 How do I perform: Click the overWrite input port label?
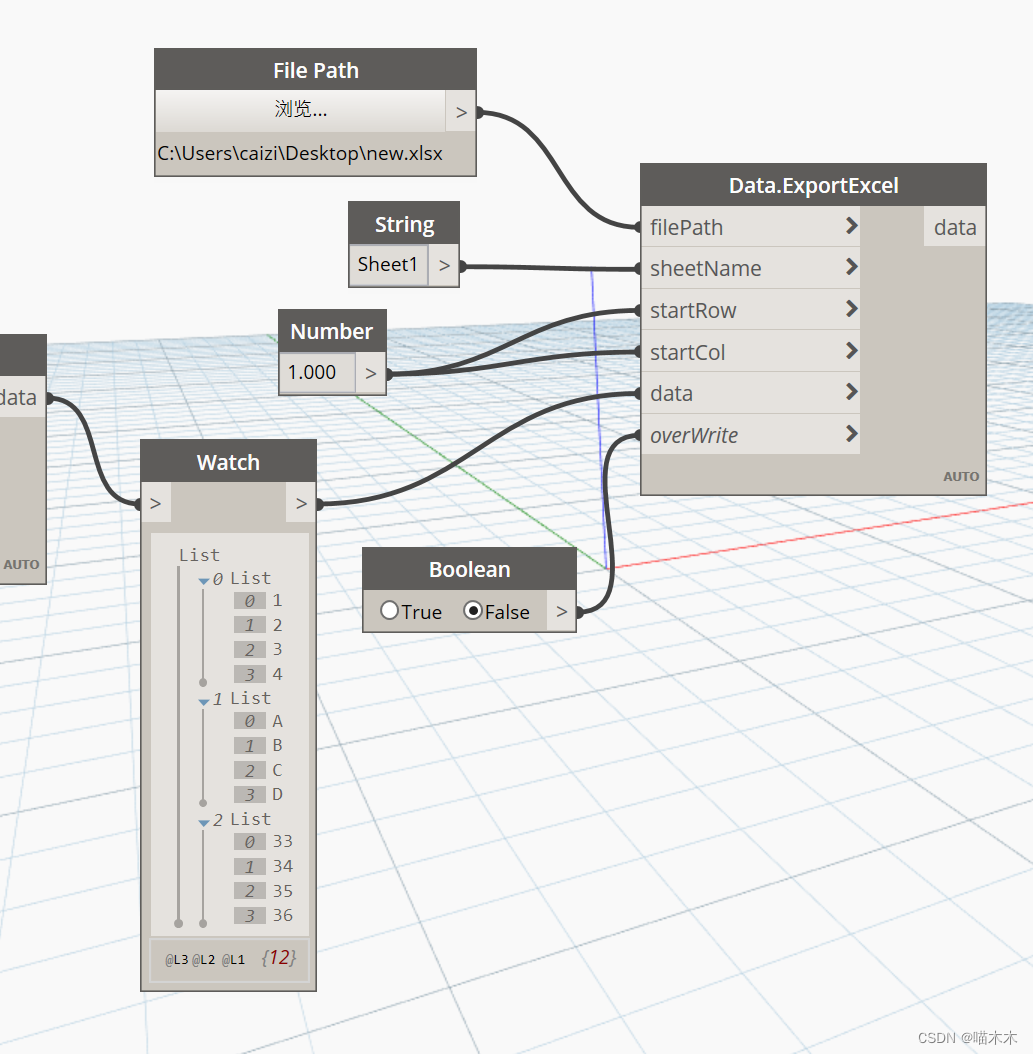coord(694,436)
